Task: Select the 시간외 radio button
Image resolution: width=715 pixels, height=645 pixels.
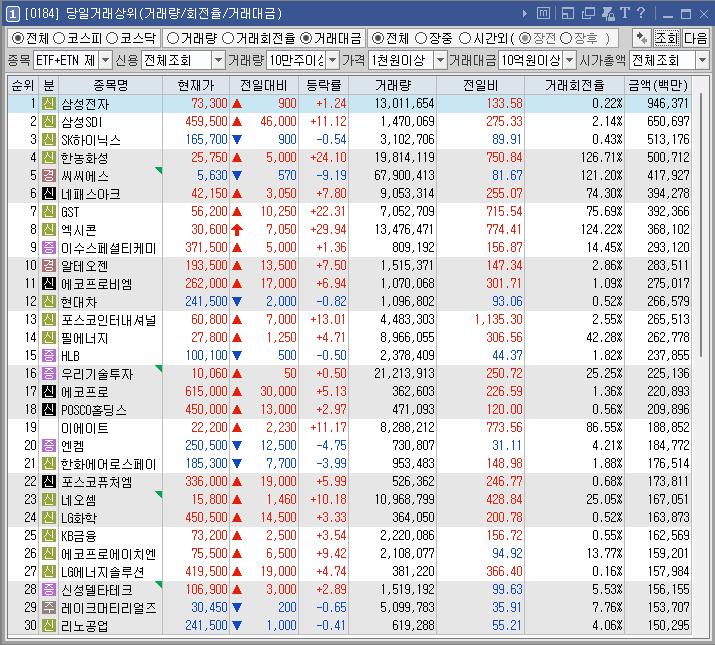Action: point(465,38)
